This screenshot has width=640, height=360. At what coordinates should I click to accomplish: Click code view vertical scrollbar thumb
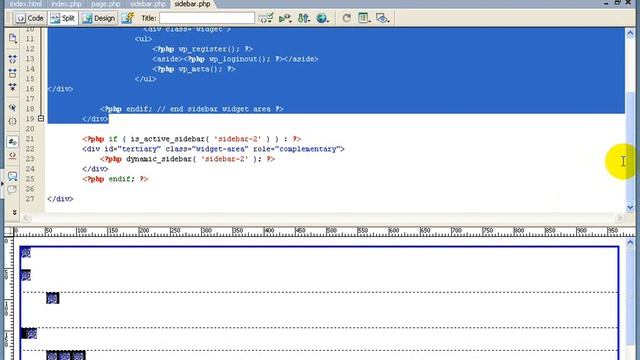click(x=630, y=147)
